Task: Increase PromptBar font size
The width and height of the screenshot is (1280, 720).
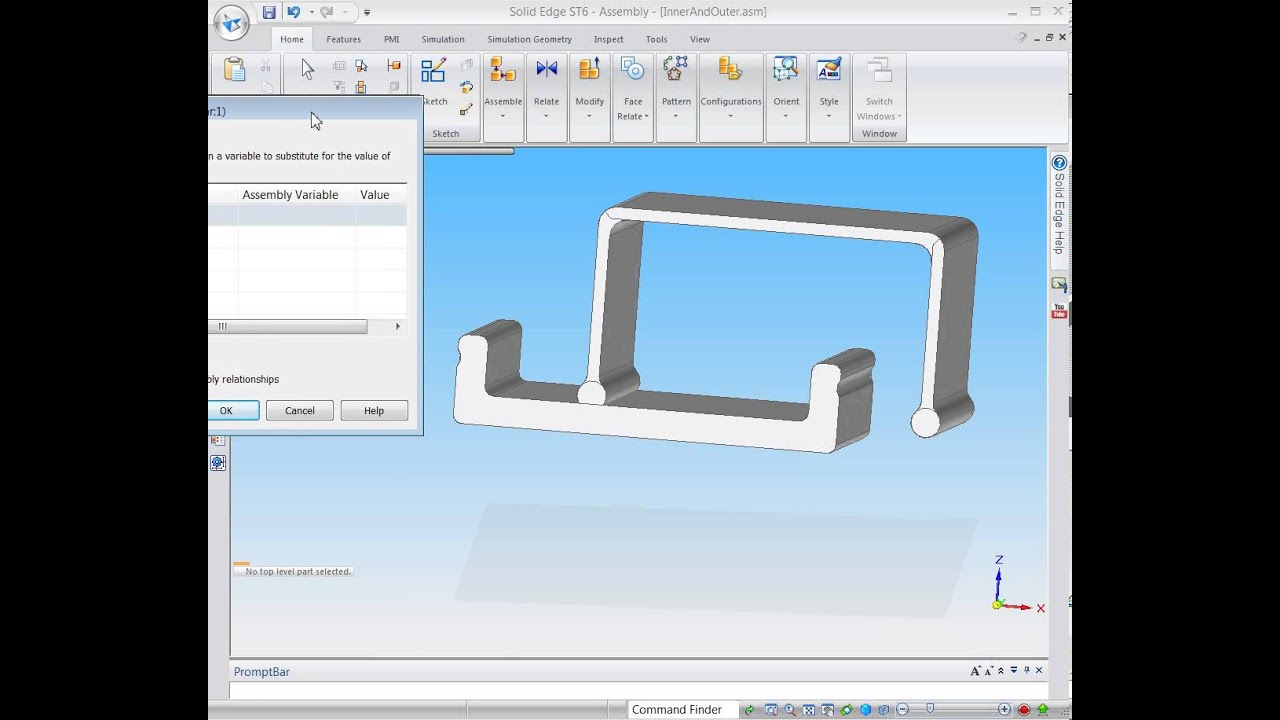Action: click(x=977, y=671)
